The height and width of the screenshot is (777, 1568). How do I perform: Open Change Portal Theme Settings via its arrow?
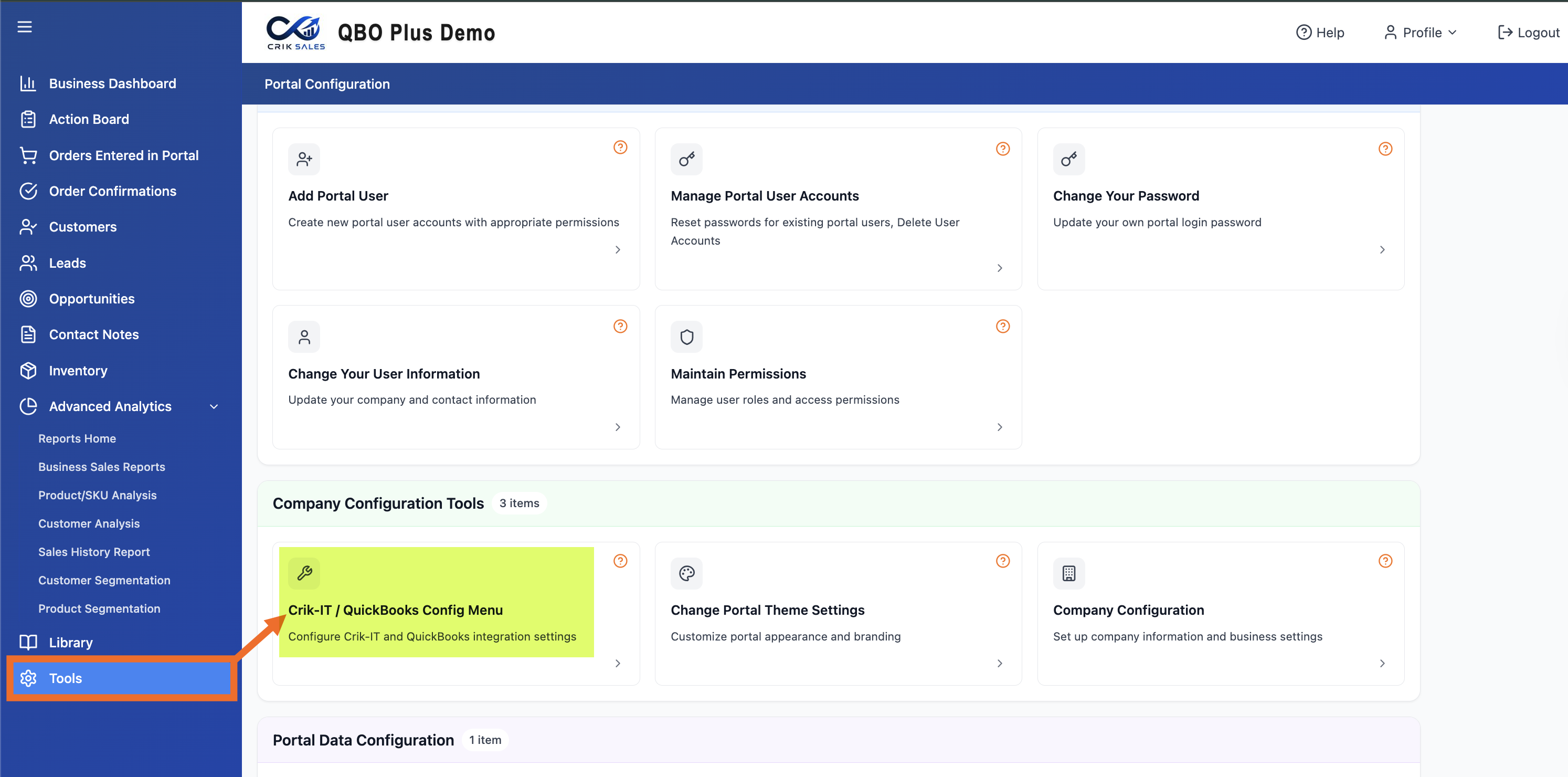click(x=1000, y=663)
